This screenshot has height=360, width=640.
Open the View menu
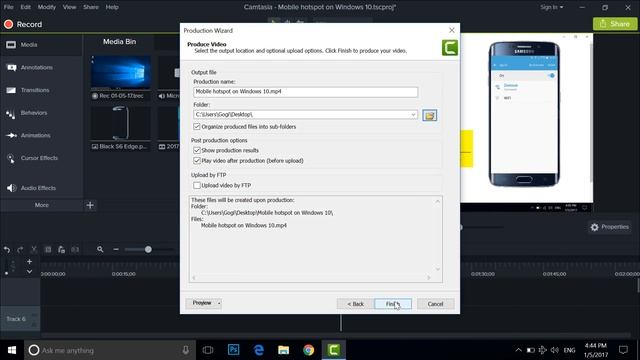(69, 7)
